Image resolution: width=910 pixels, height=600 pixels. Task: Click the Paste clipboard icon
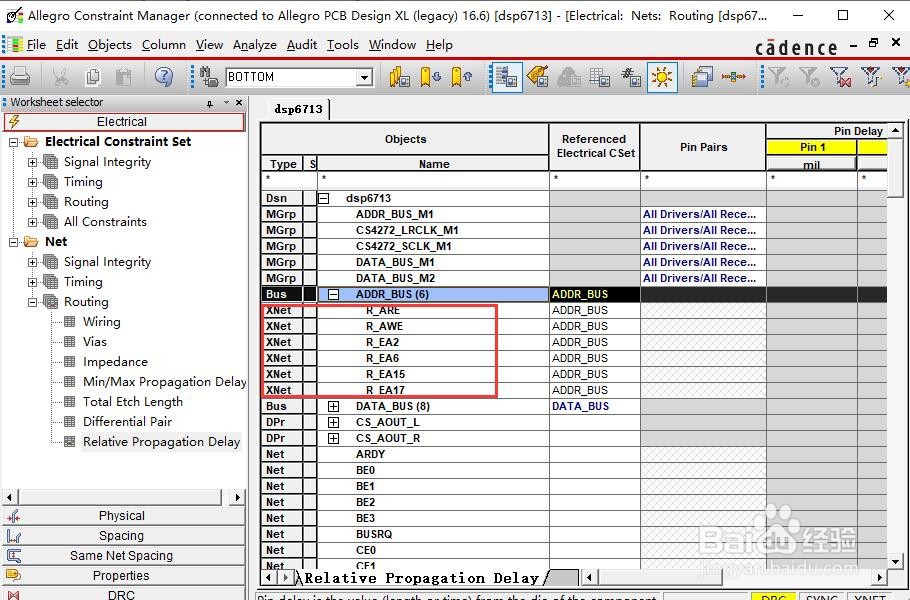pyautogui.click(x=124, y=77)
